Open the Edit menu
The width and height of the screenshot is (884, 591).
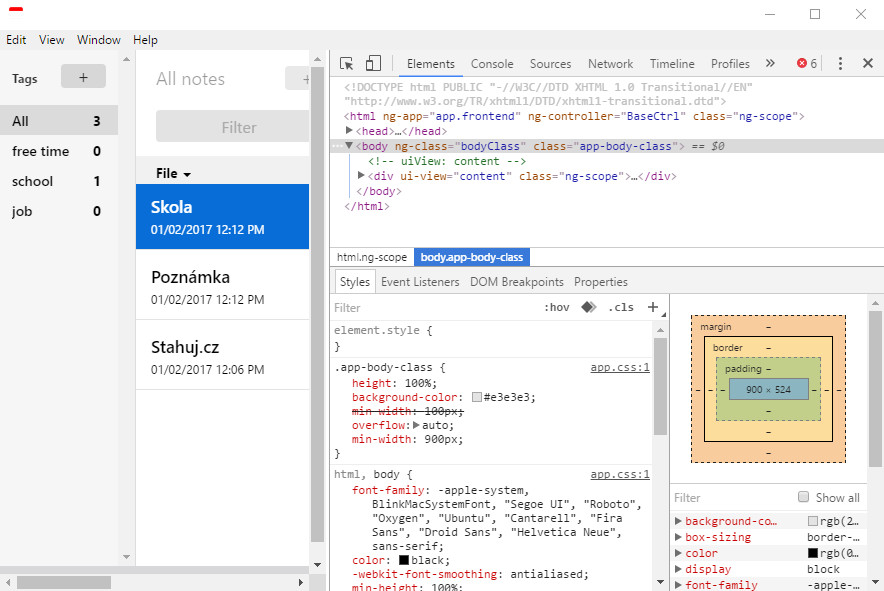(x=16, y=40)
